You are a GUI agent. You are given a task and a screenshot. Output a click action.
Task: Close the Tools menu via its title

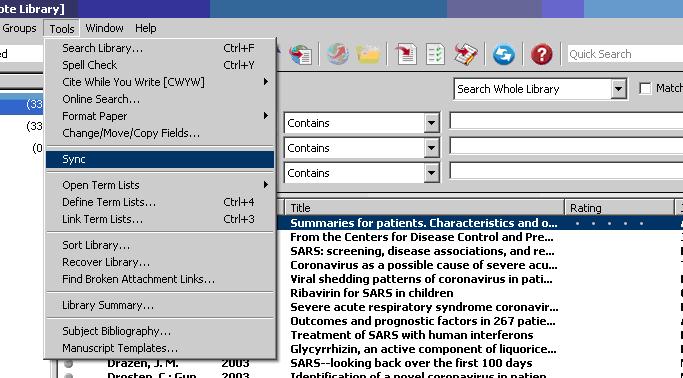click(61, 29)
